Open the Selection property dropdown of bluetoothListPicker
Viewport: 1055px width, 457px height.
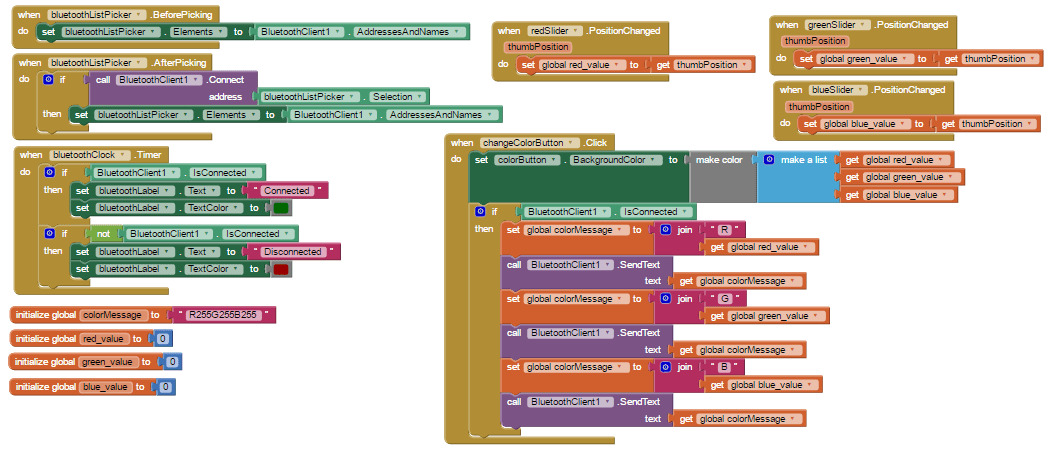tap(419, 97)
